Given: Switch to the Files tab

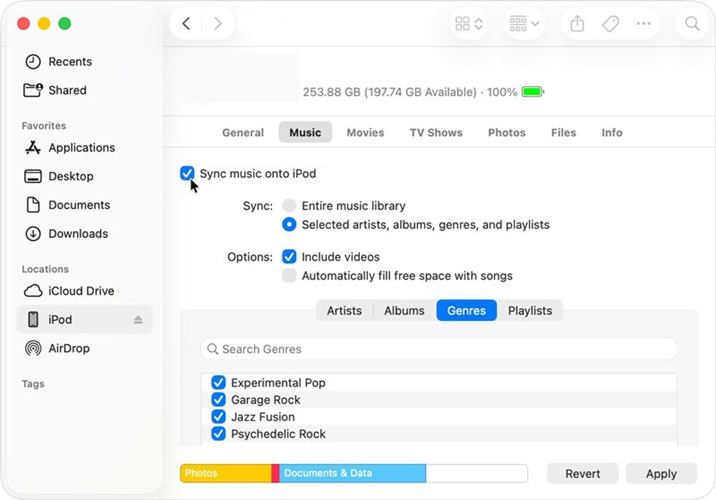Looking at the screenshot, I should 563,132.
